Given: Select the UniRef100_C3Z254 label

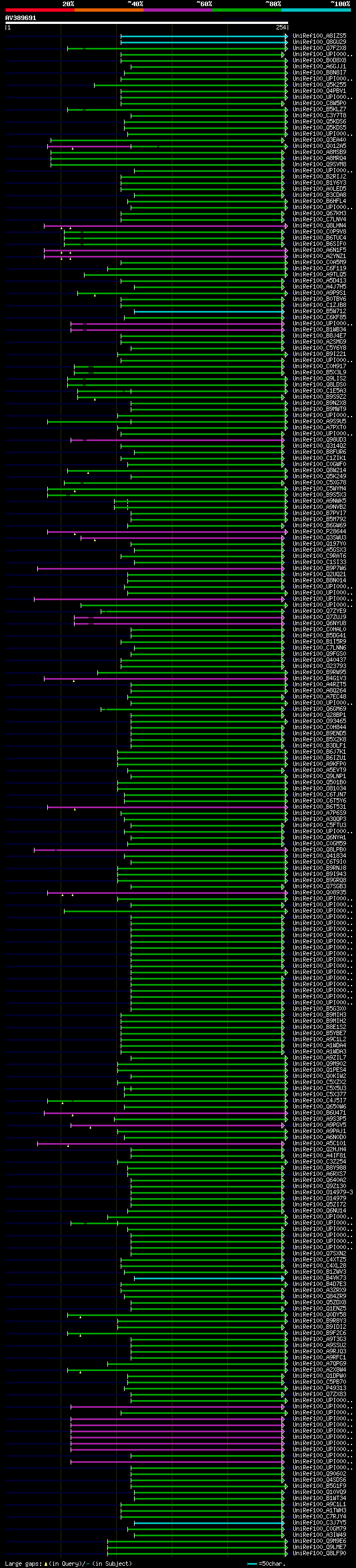Looking at the screenshot, I should (x=319, y=1162).
